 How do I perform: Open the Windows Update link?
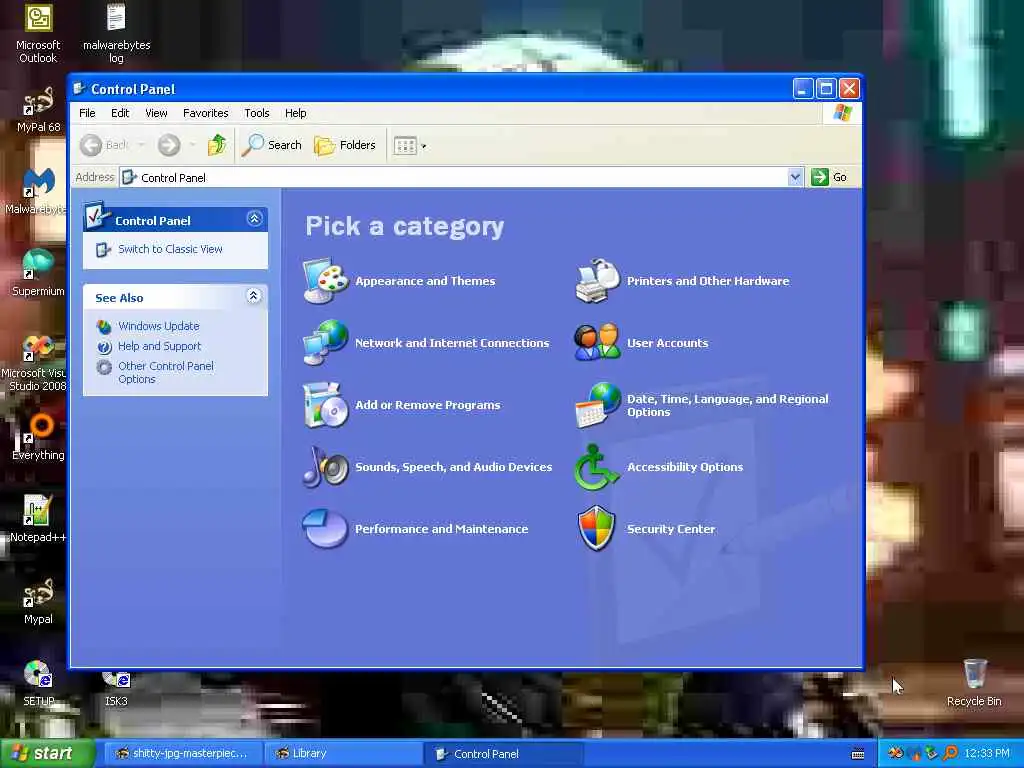point(159,326)
